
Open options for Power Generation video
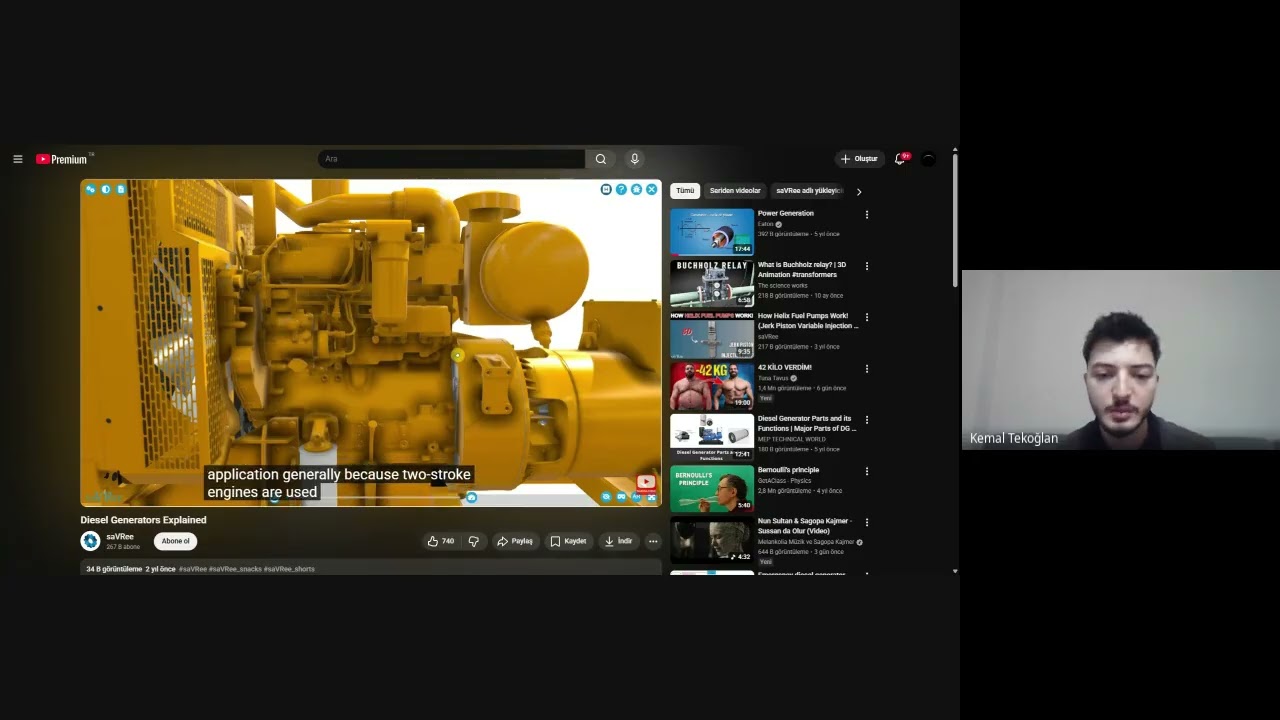coord(866,215)
